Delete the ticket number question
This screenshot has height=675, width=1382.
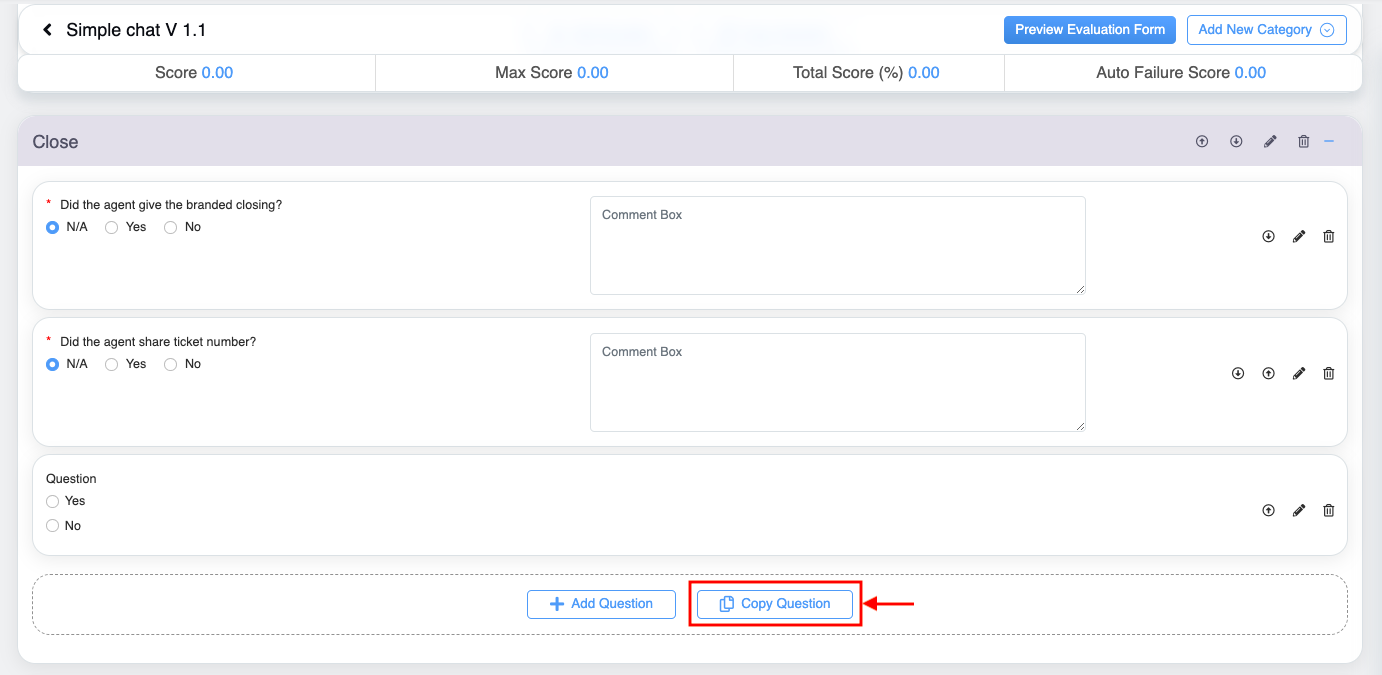(1328, 374)
